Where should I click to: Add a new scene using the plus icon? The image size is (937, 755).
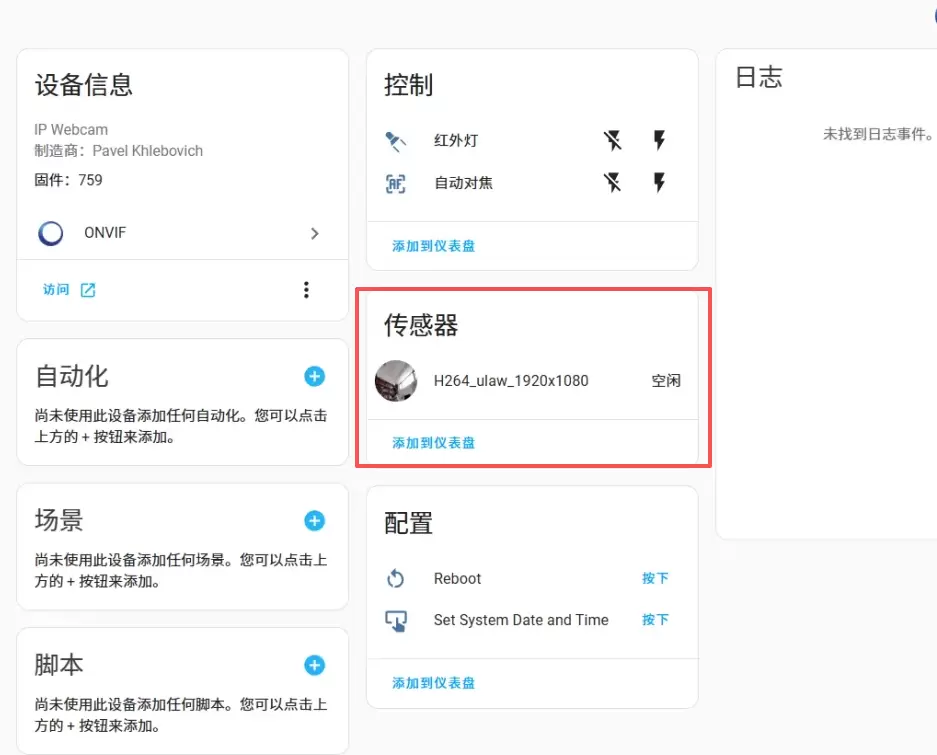(314, 520)
